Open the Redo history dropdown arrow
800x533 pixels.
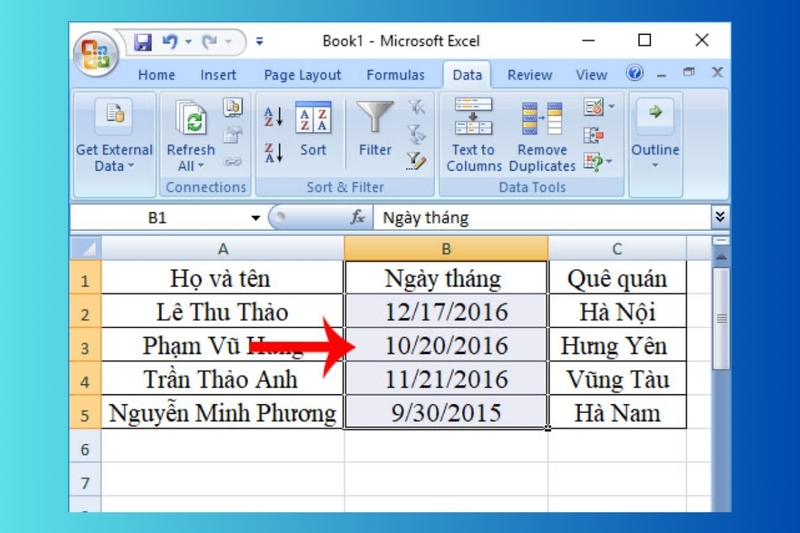[229, 42]
